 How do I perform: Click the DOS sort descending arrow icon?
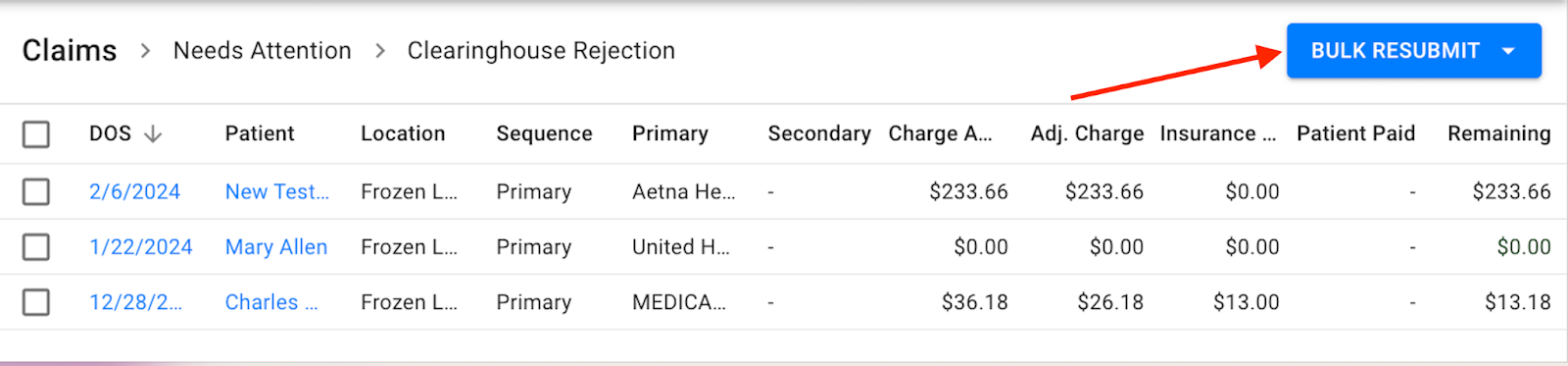[153, 134]
